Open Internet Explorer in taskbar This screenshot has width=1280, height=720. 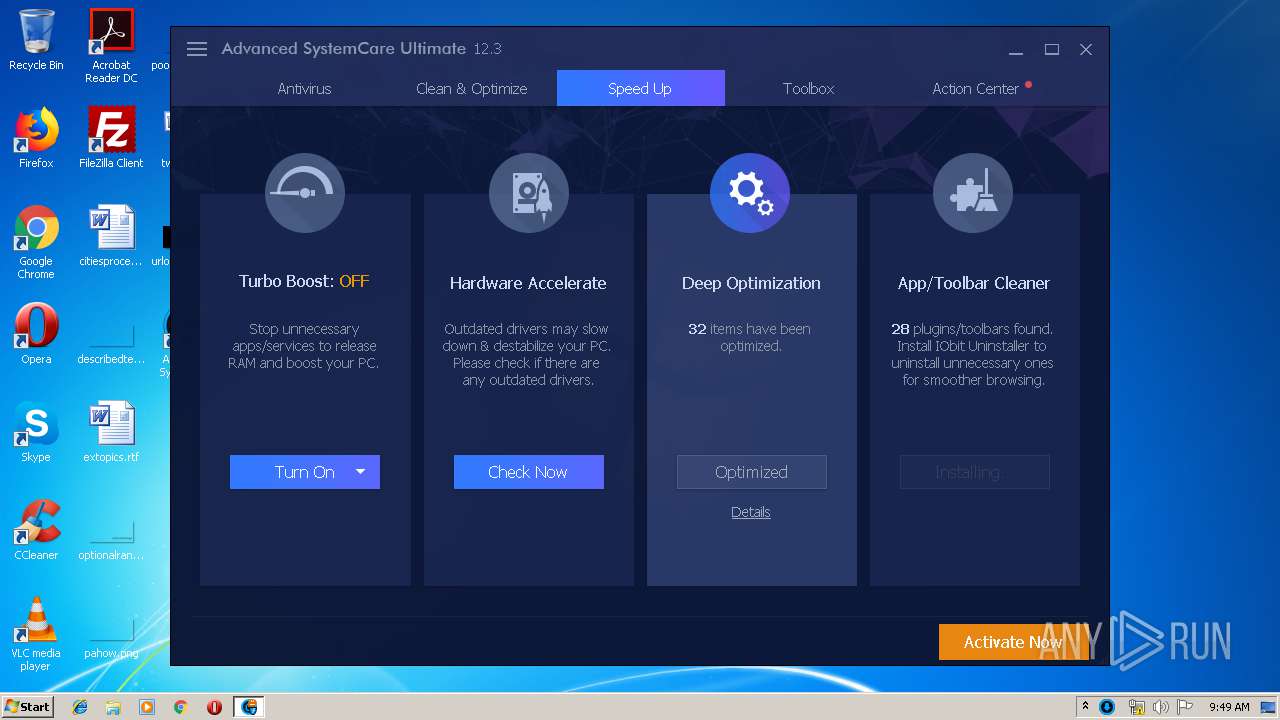pyautogui.click(x=80, y=707)
